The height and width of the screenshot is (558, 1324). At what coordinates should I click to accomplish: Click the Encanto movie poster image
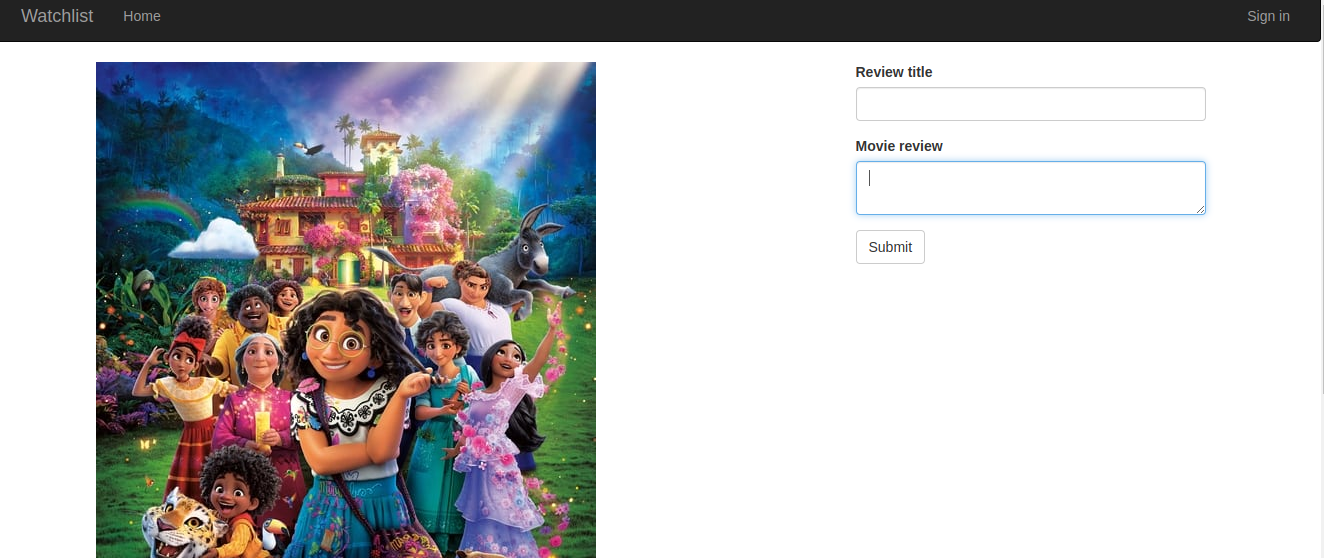tap(346, 310)
